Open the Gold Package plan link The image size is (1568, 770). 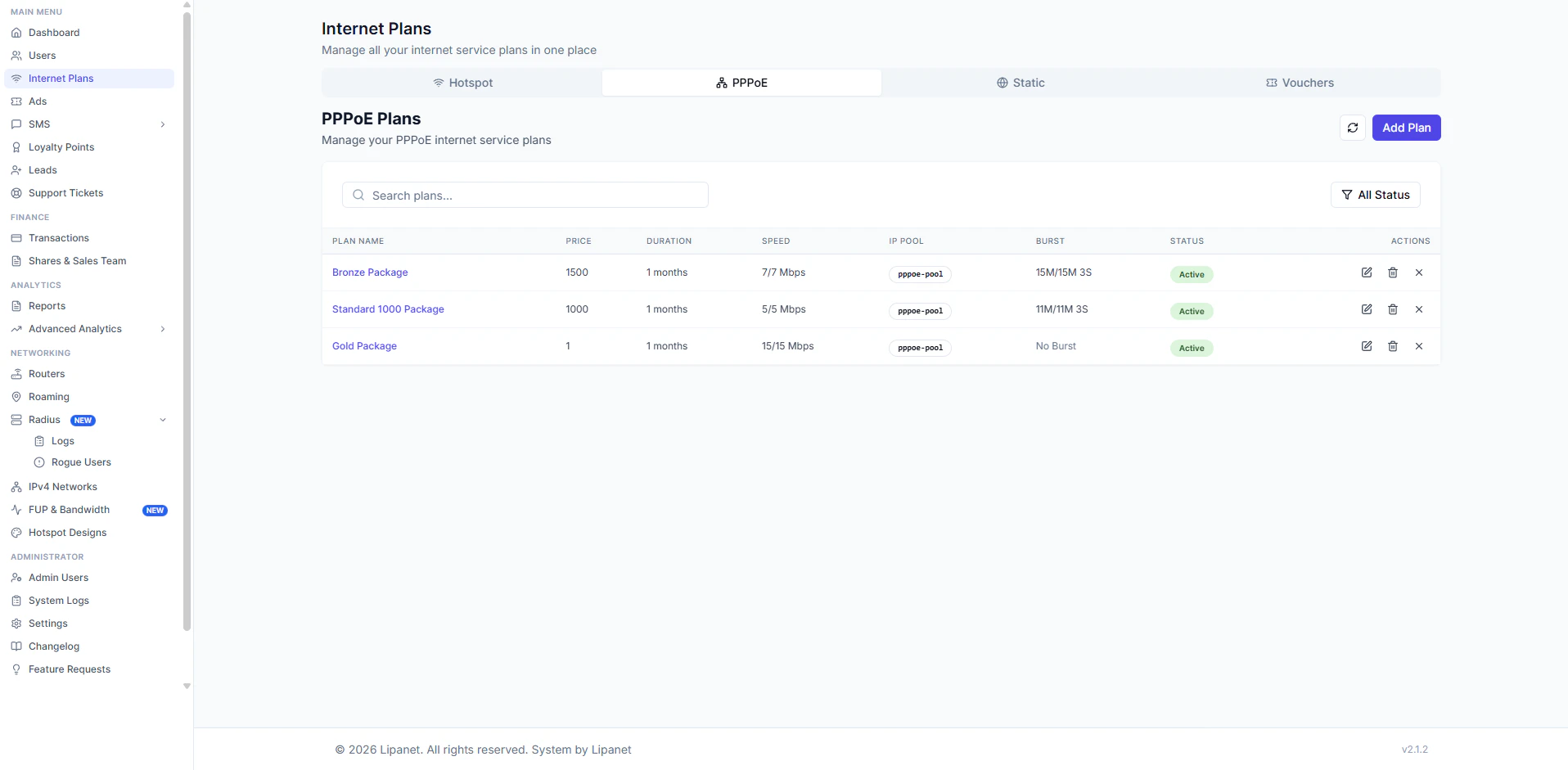pyautogui.click(x=364, y=346)
